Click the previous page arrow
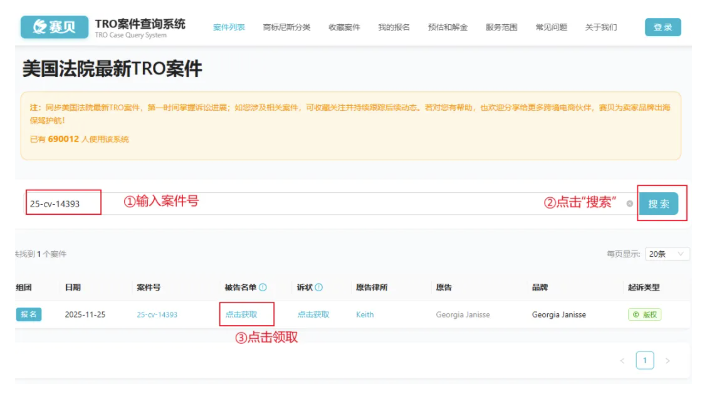 (622, 361)
